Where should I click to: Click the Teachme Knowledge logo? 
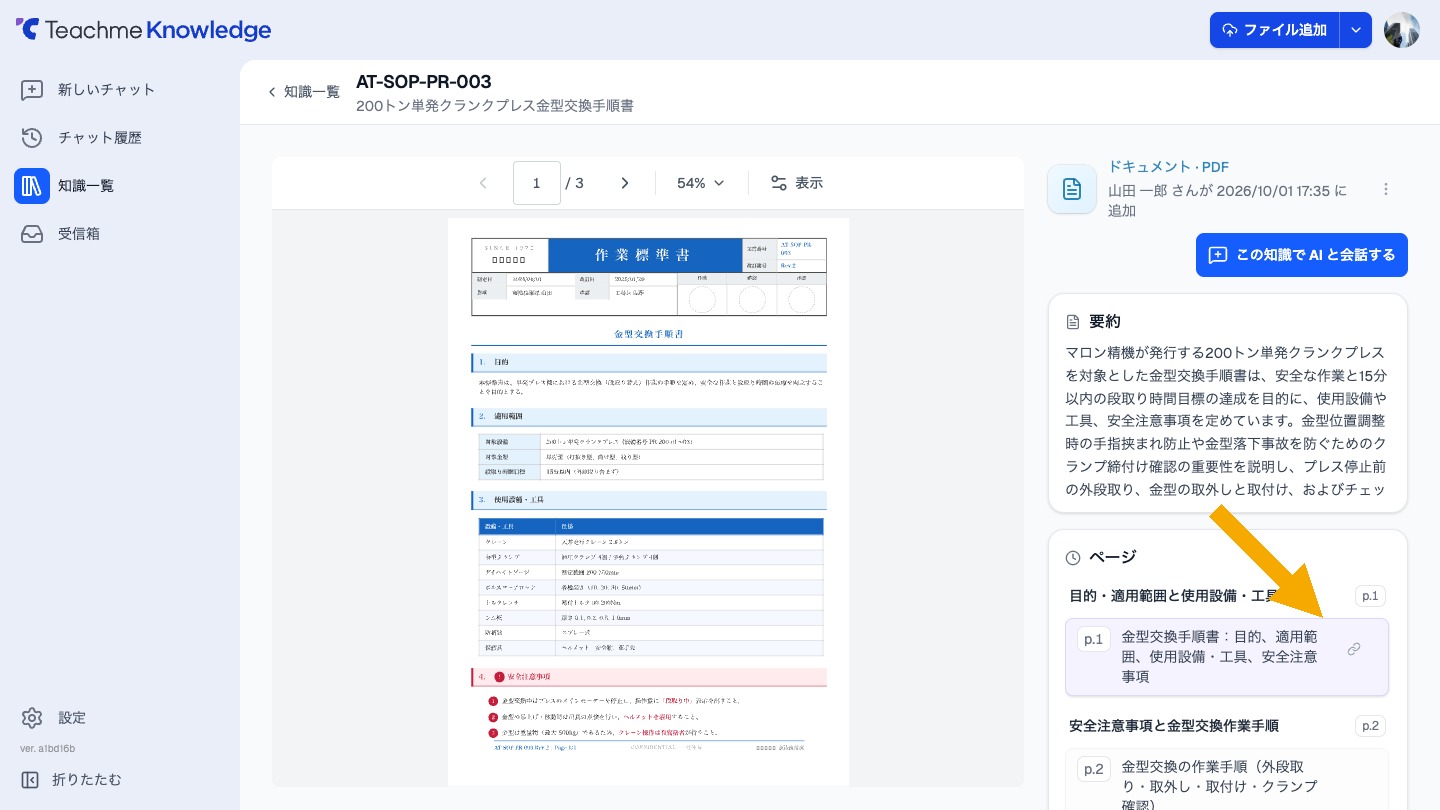click(x=143, y=30)
